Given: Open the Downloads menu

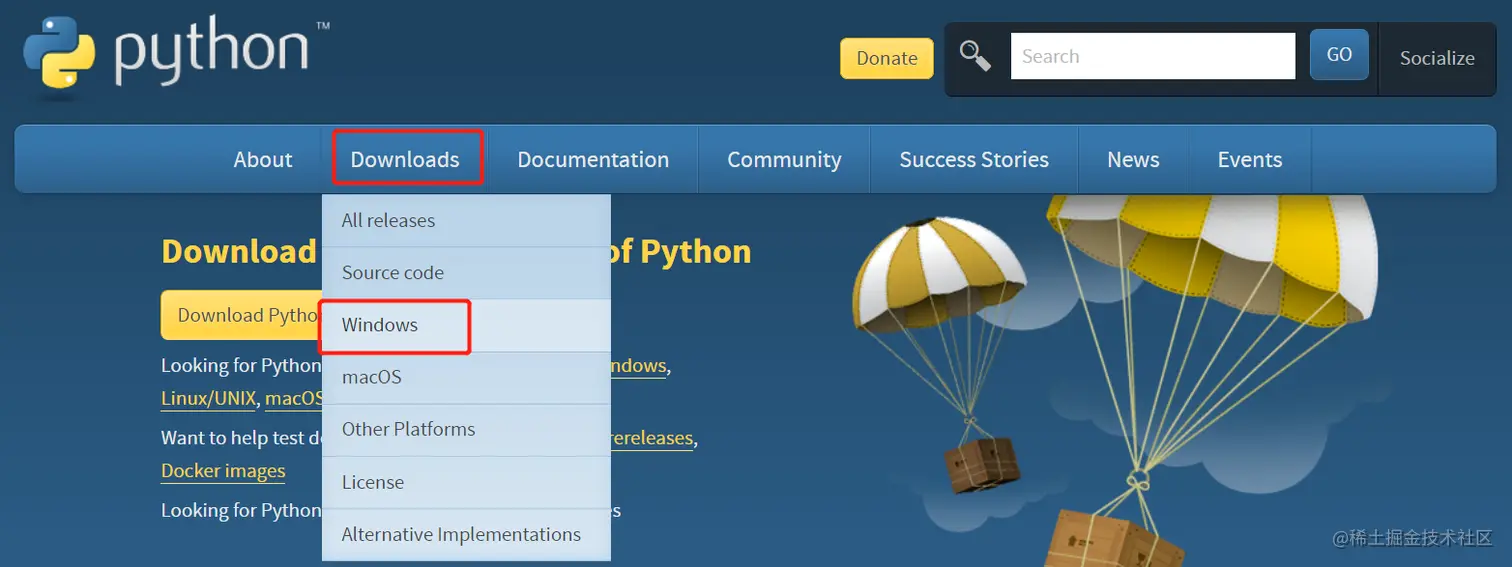Looking at the screenshot, I should 405,159.
